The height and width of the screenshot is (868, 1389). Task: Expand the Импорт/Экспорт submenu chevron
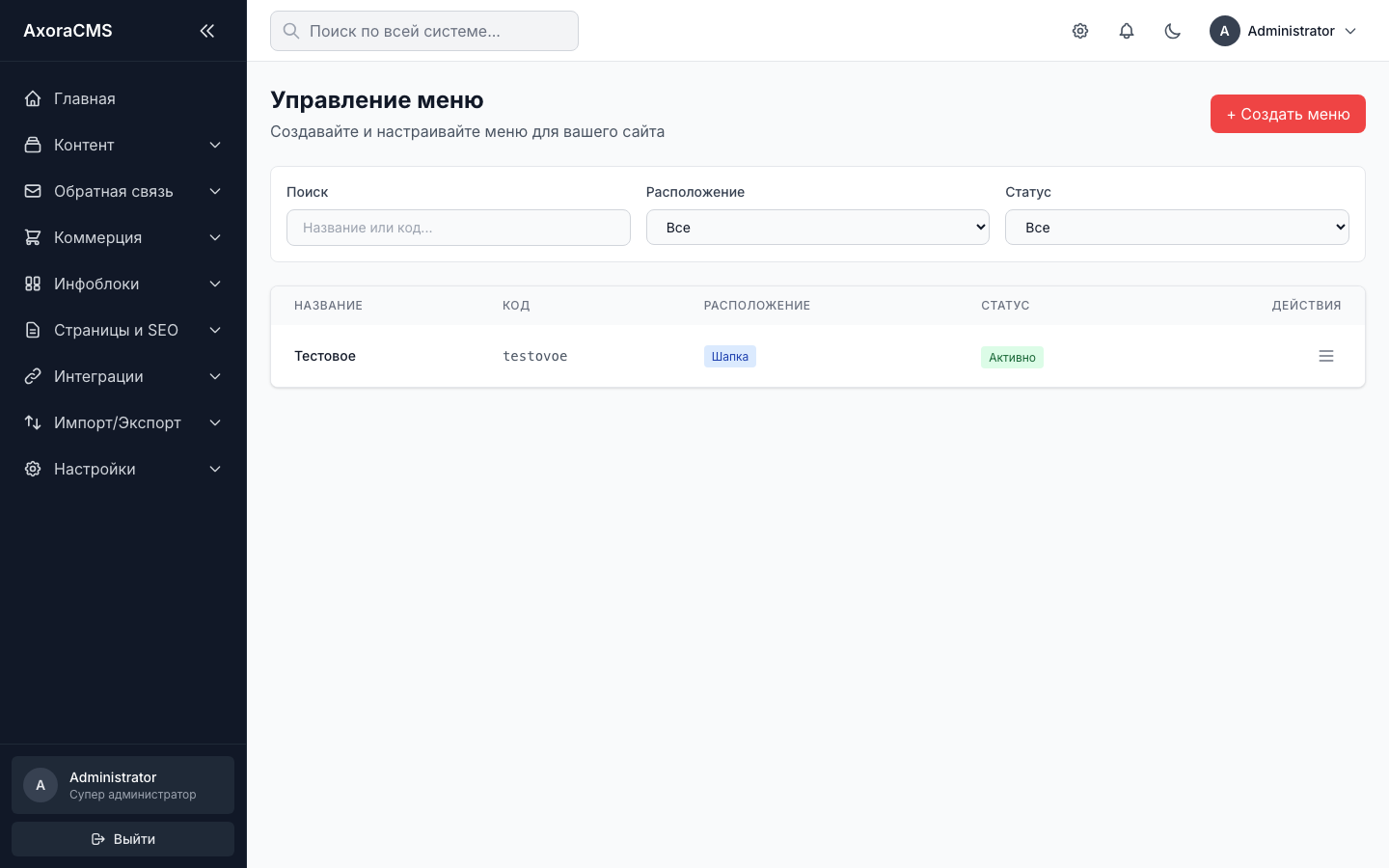coord(215,422)
